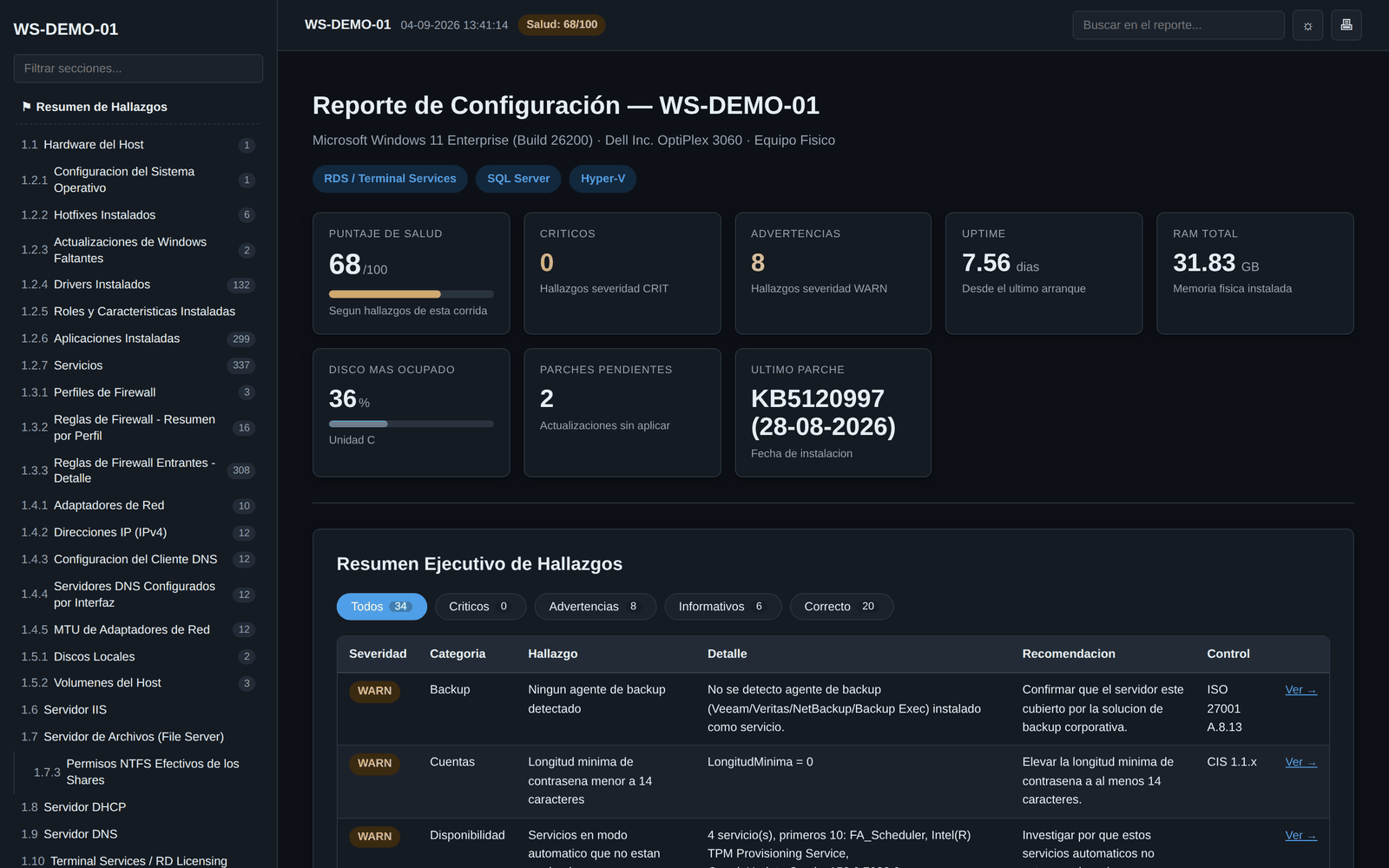Viewport: 1389px width, 868px height.
Task: Filter findings by Criticos
Action: point(480,607)
